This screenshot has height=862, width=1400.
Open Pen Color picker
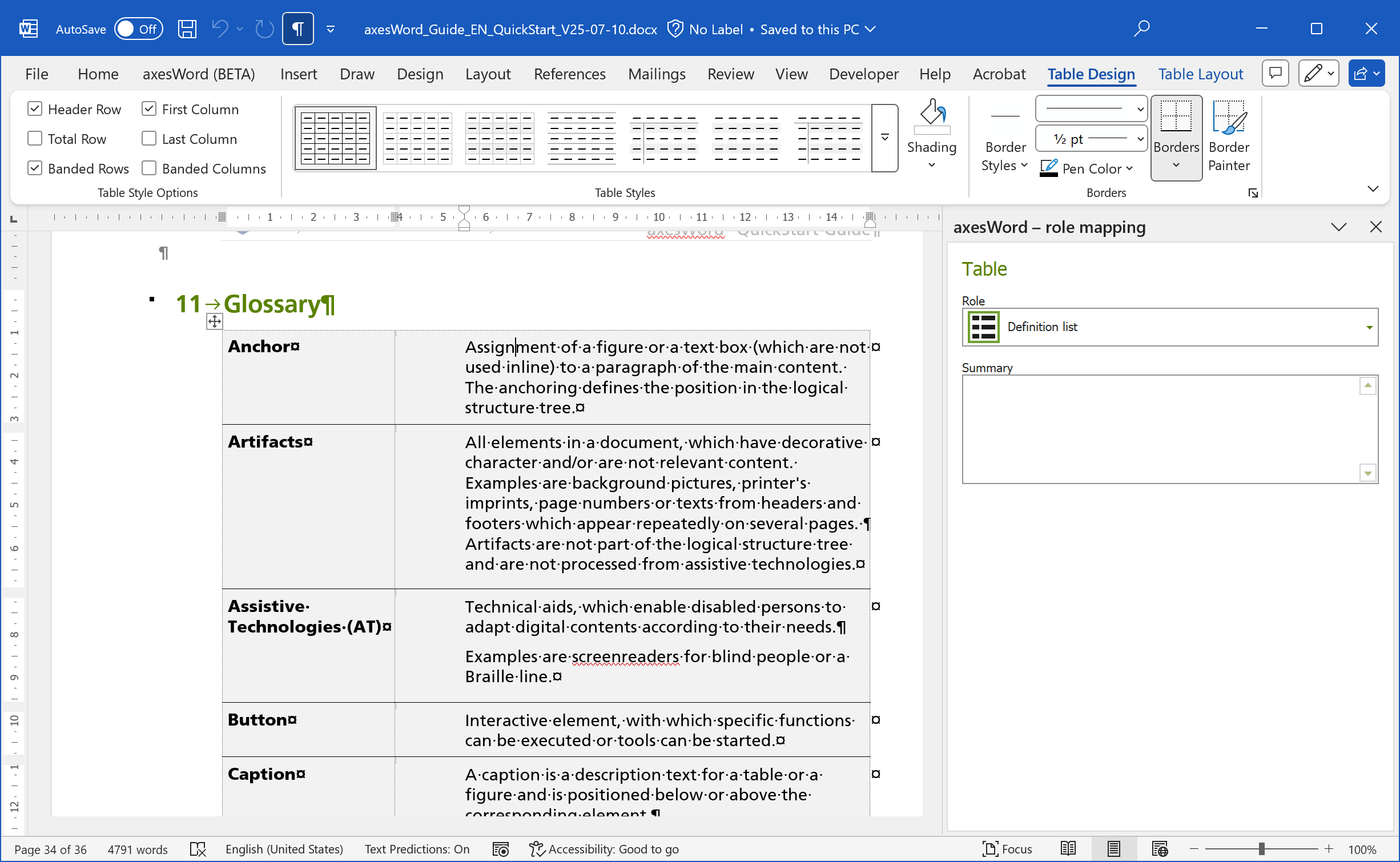1086,168
